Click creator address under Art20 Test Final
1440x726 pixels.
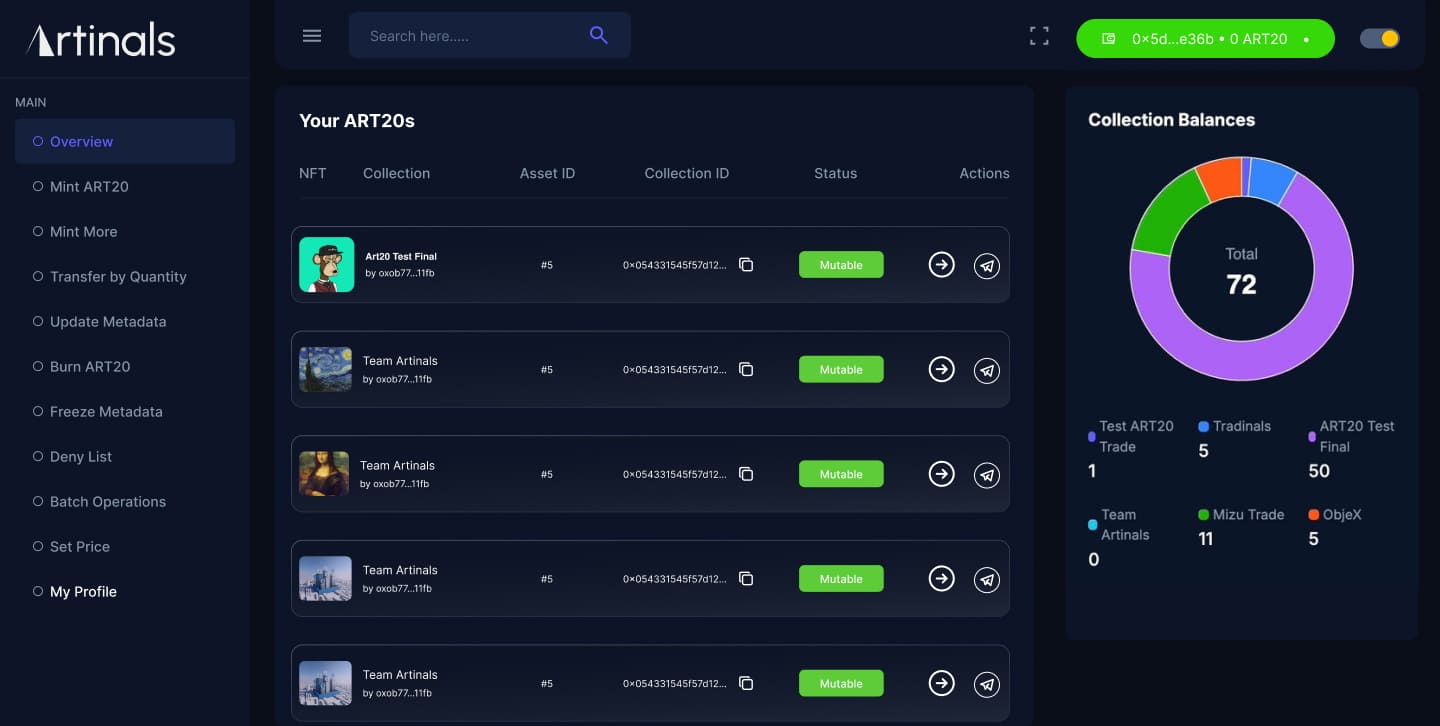coord(400,273)
